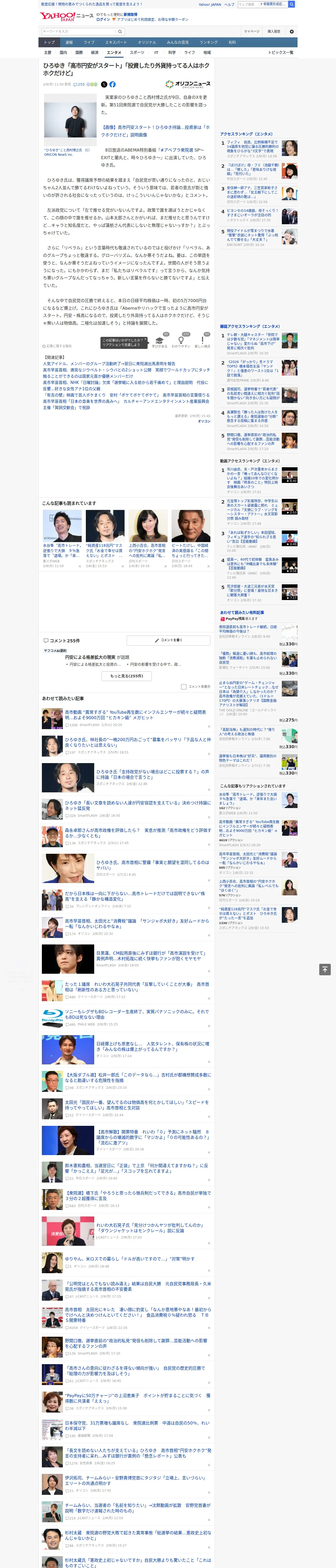
Task: Focus the keyword search input field
Action: [x=79, y=31]
